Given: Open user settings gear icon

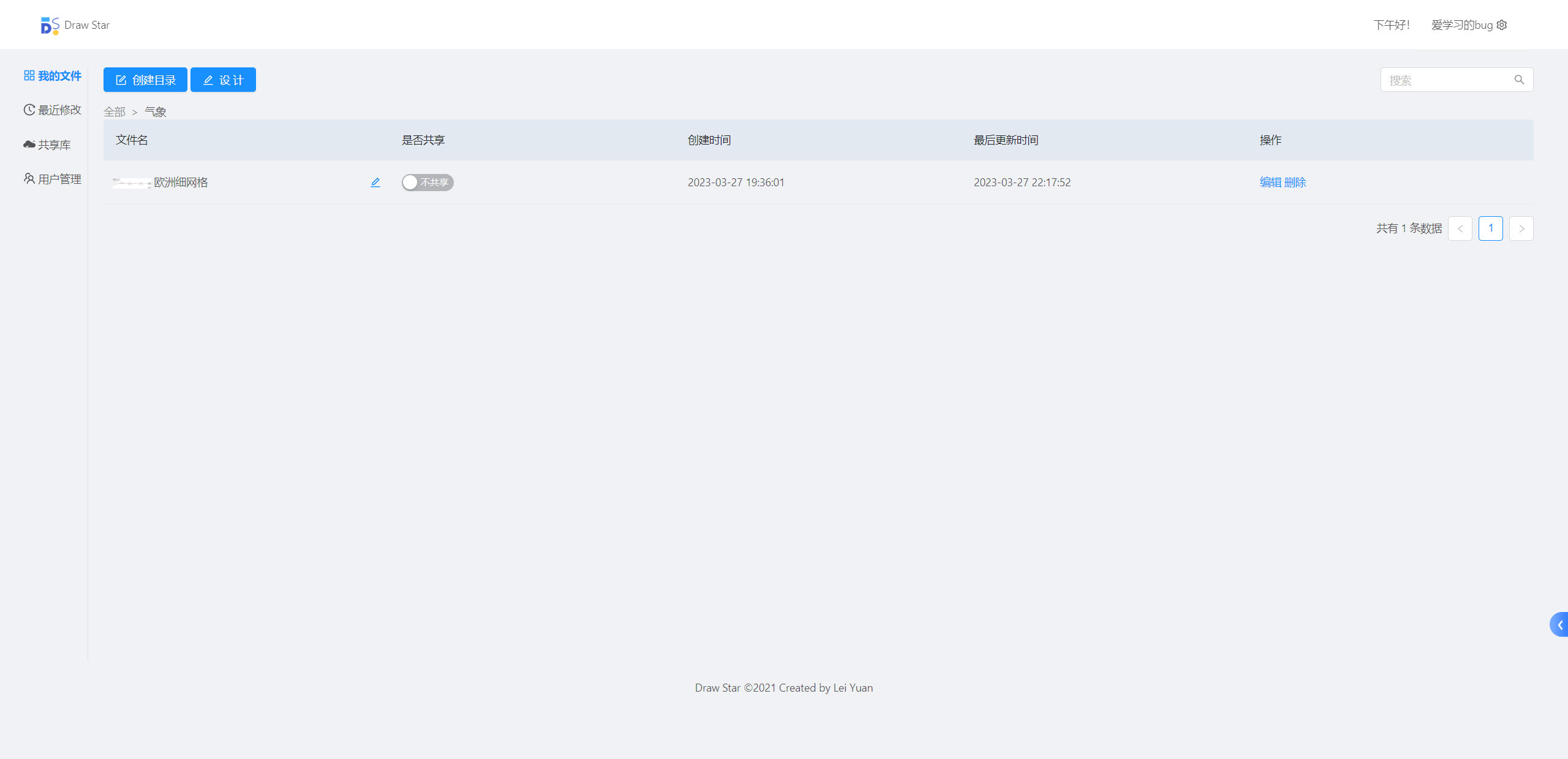Looking at the screenshot, I should [1501, 25].
